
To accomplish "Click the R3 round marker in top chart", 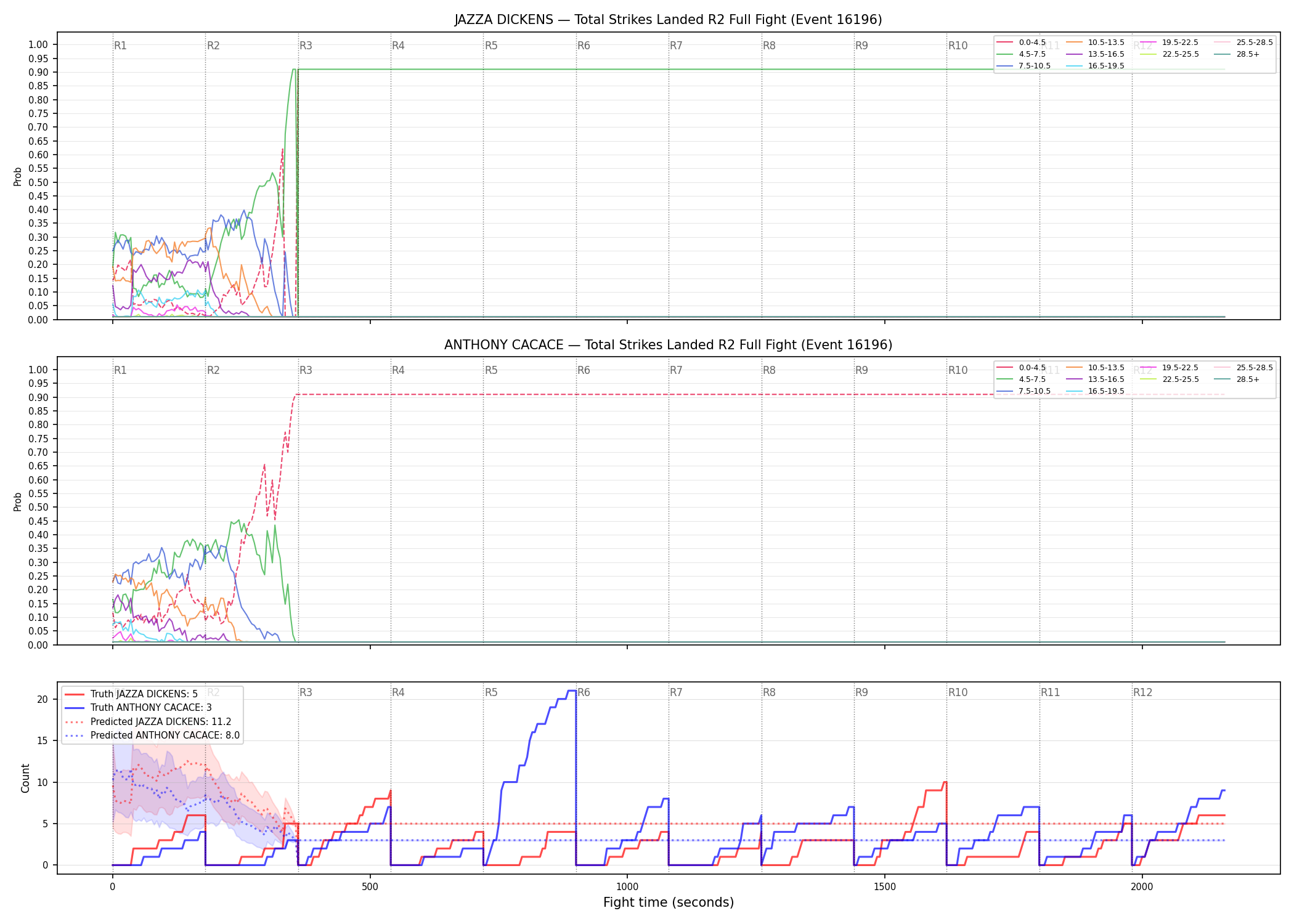I will tap(306, 46).
